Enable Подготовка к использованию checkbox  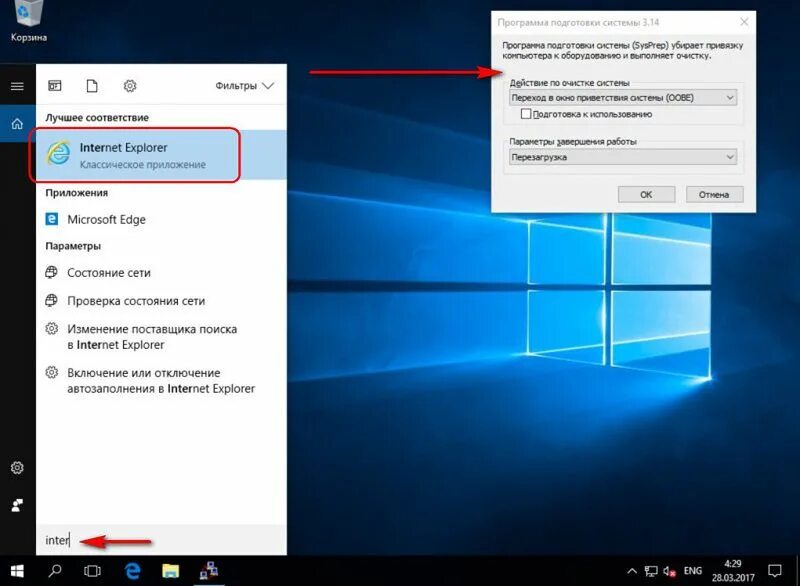(x=526, y=114)
